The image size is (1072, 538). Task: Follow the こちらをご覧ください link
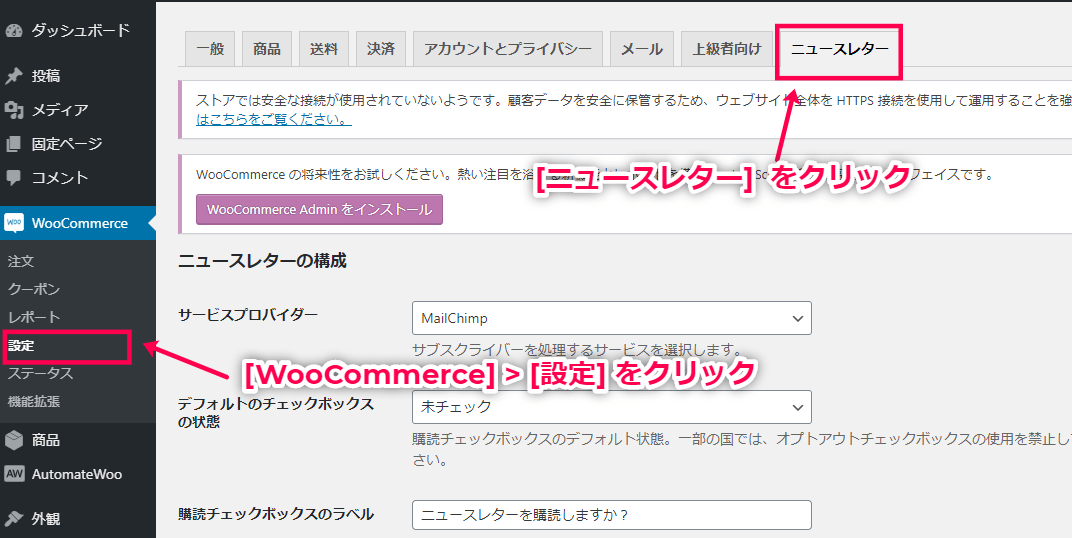pyautogui.click(x=273, y=120)
